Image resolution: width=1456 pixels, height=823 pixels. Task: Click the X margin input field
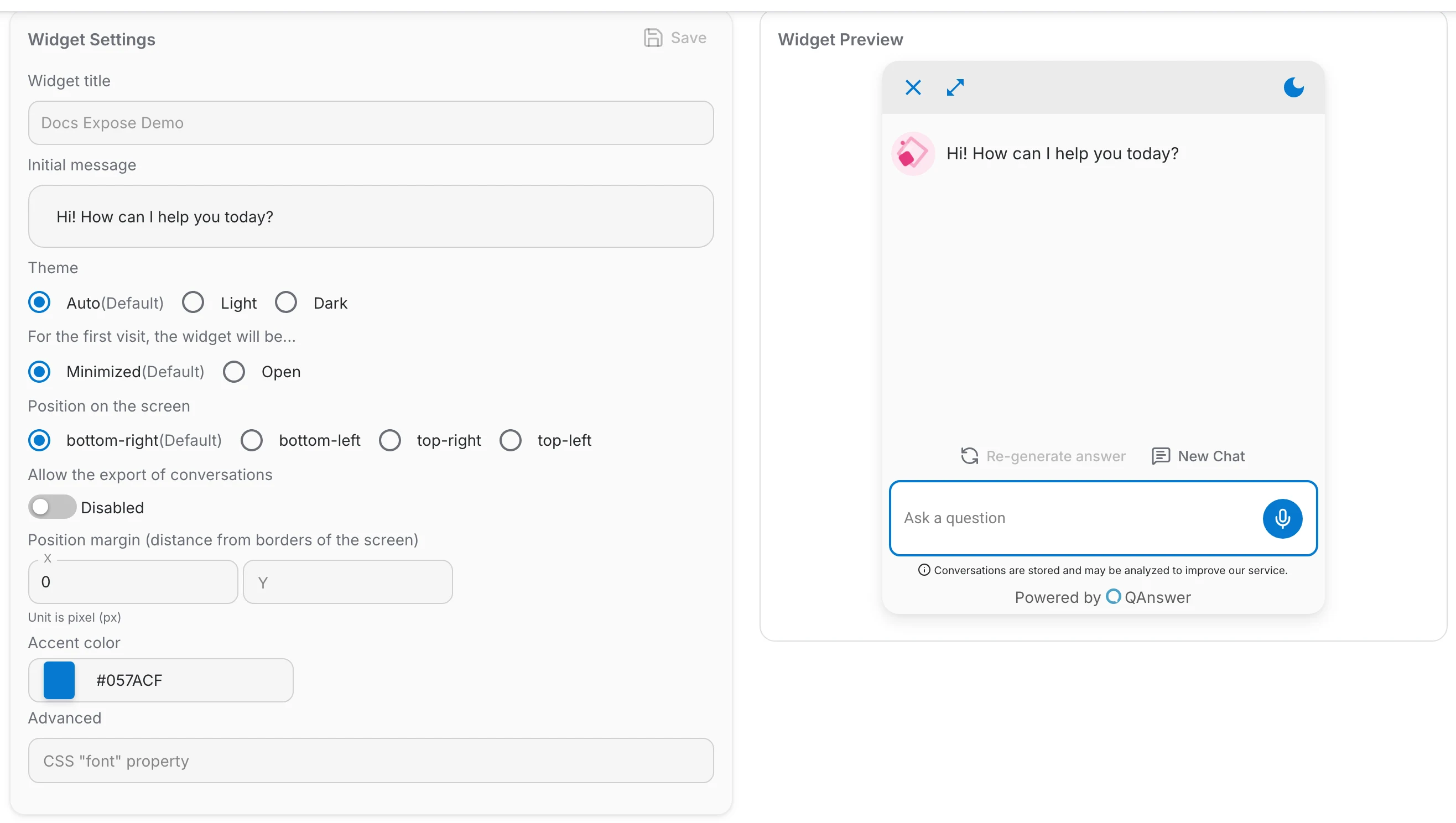click(x=133, y=582)
